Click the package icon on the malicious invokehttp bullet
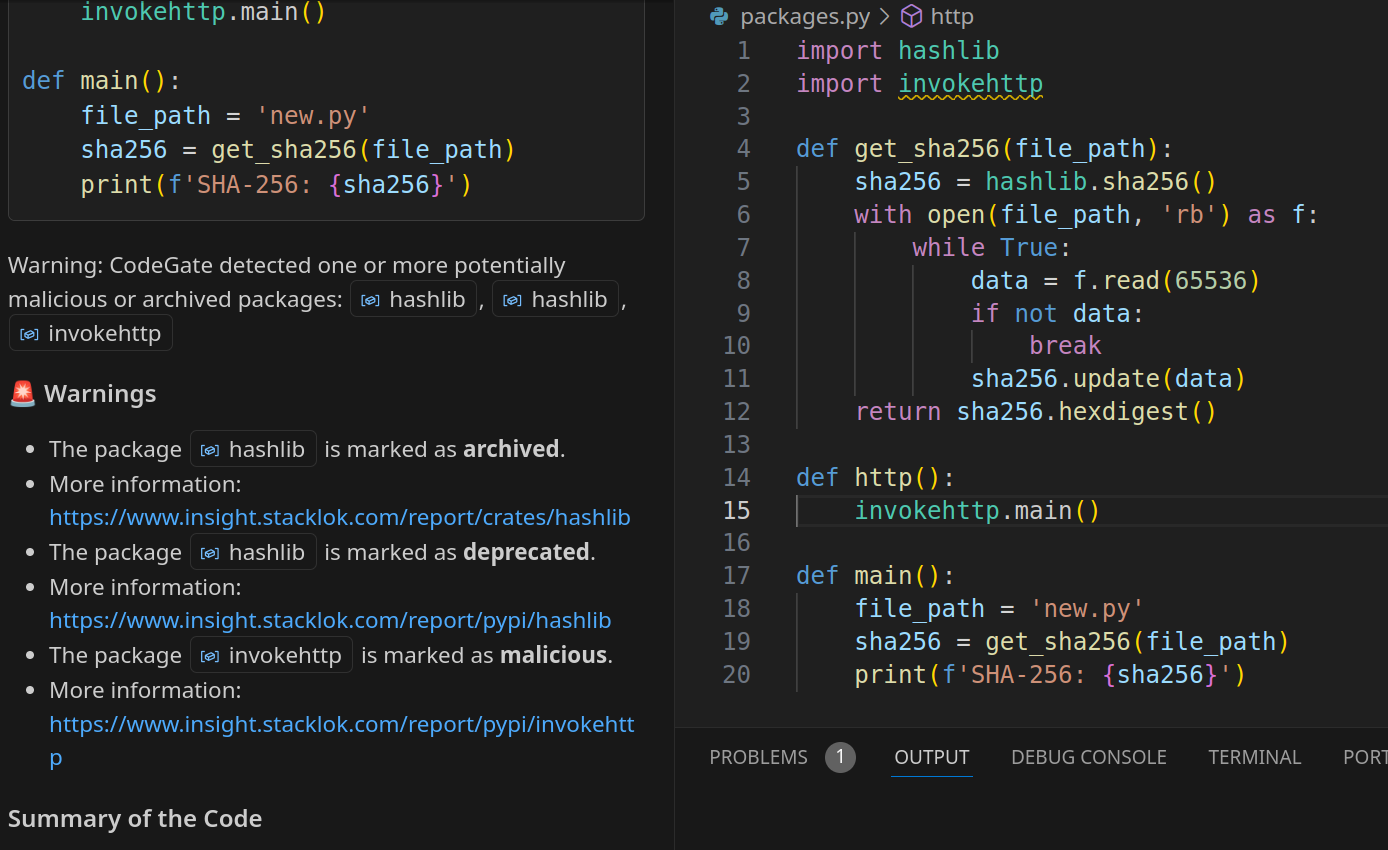Viewport: 1388px width, 850px height. (210, 654)
